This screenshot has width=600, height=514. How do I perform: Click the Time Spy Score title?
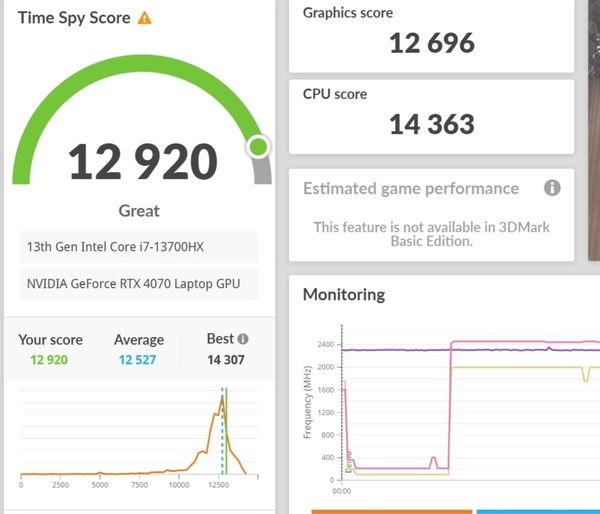pyautogui.click(x=74, y=18)
